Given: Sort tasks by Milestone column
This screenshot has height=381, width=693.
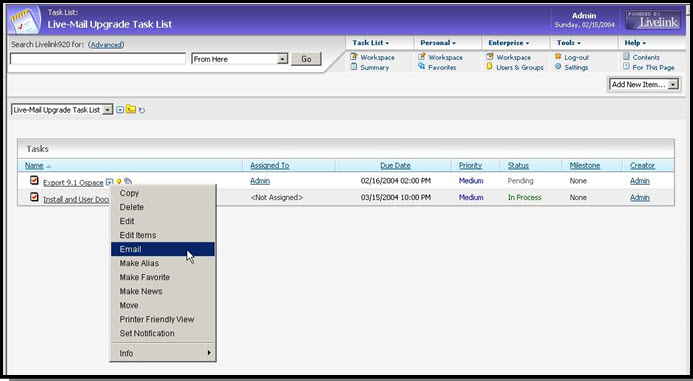Looking at the screenshot, I should (x=585, y=165).
